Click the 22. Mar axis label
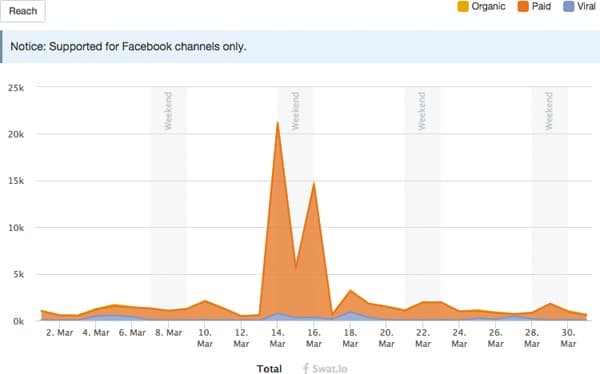 (423, 338)
